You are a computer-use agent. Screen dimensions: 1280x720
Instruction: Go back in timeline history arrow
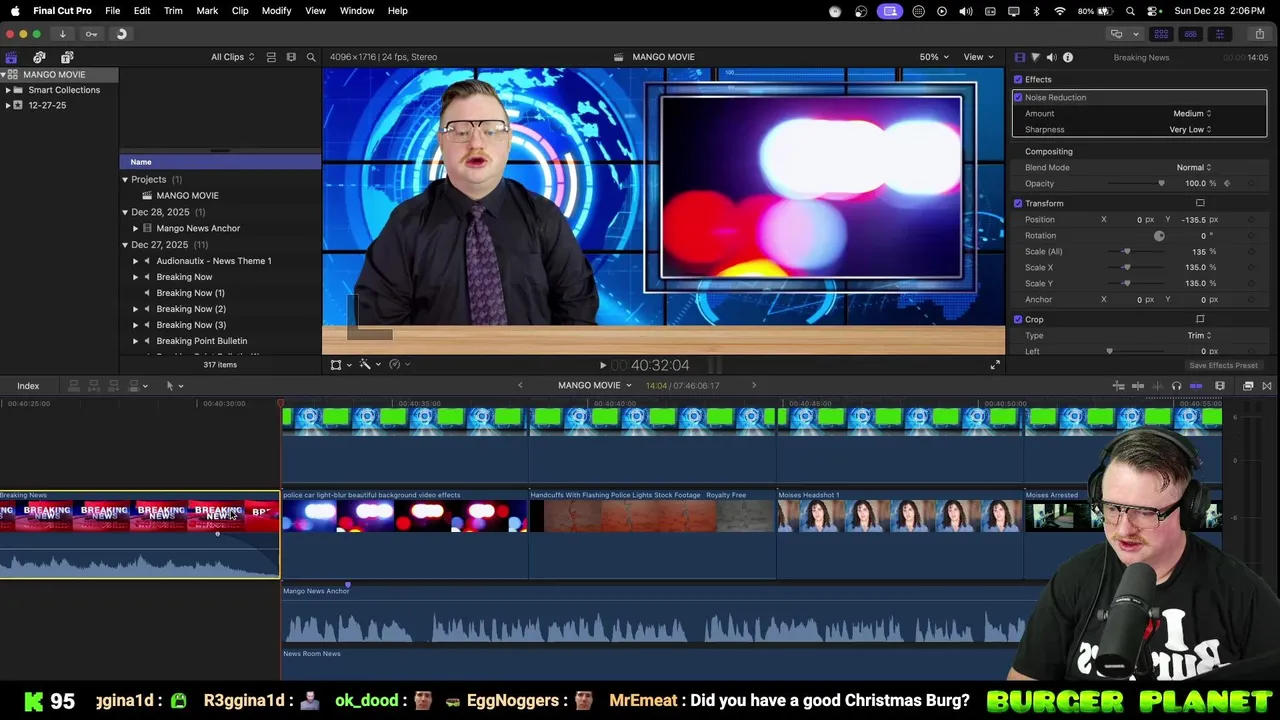(520, 386)
